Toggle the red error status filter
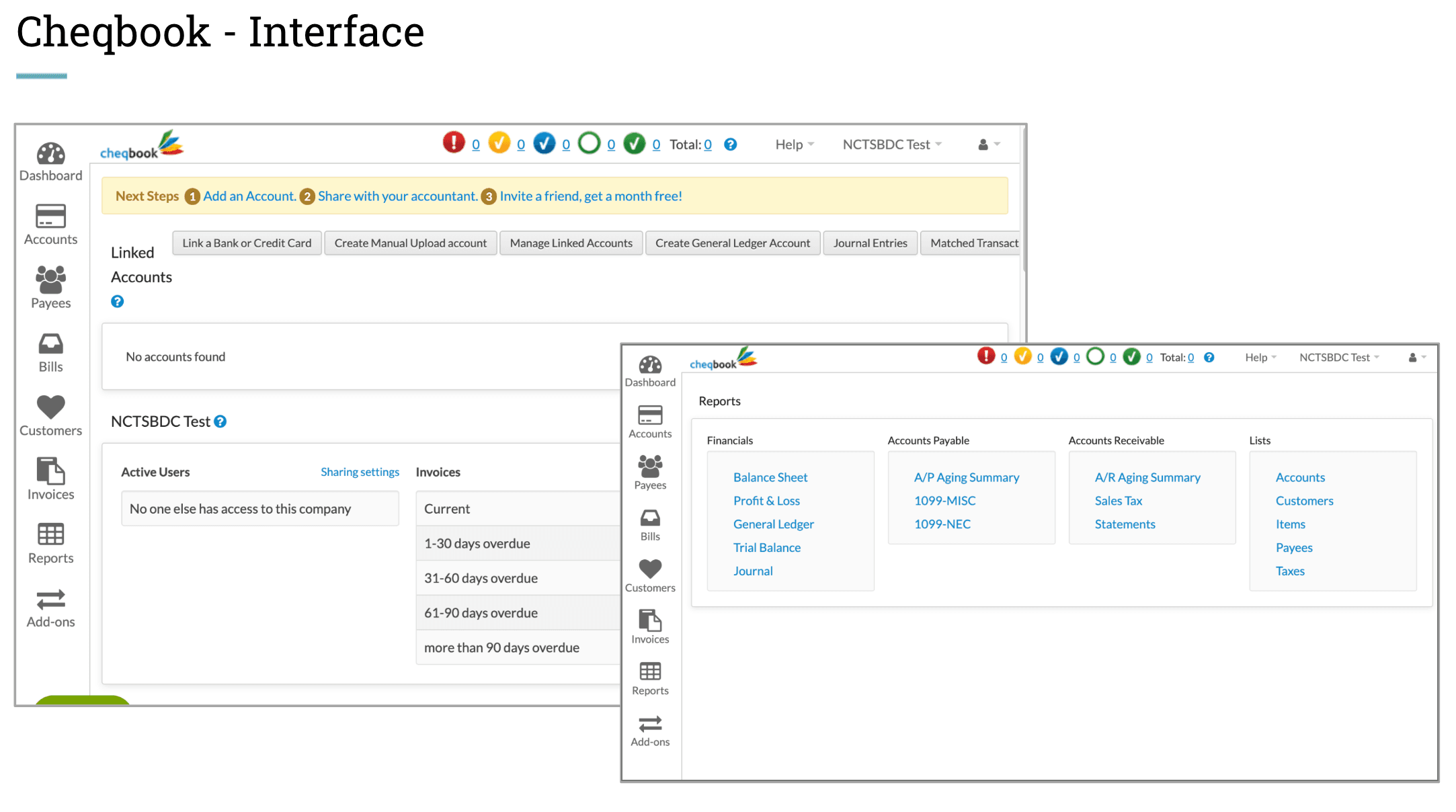 click(x=455, y=143)
